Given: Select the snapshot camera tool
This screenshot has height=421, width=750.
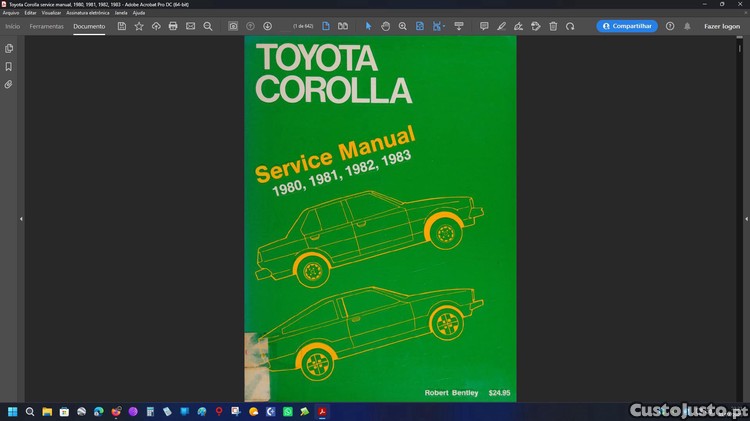Looking at the screenshot, I should [233, 26].
